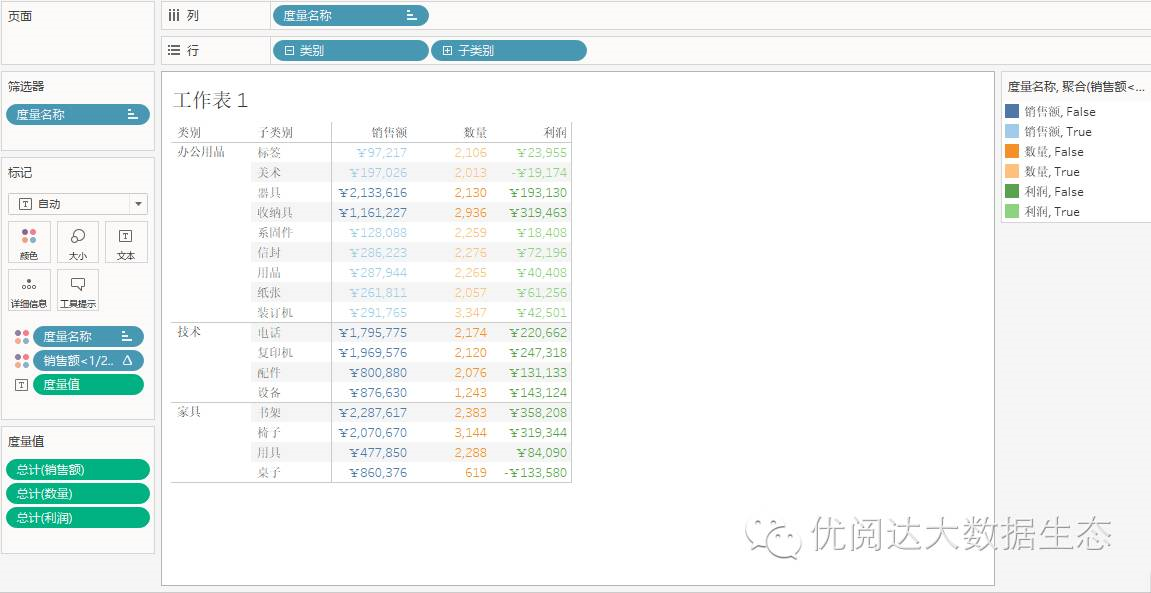
Task: Click delta icon on 销售额<1/2 pill
Action: coord(127,360)
